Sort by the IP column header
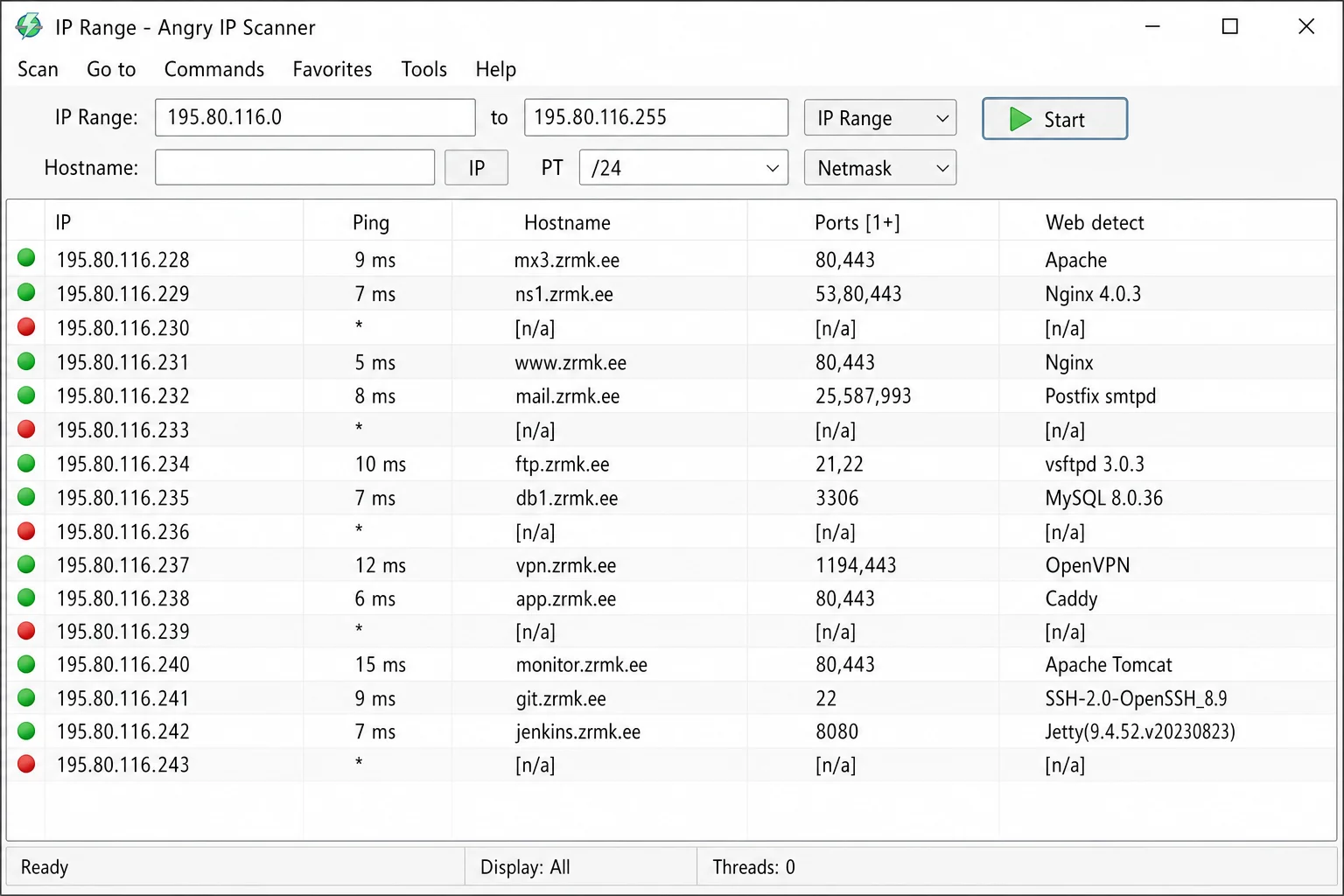The image size is (1344, 896). 63,222
